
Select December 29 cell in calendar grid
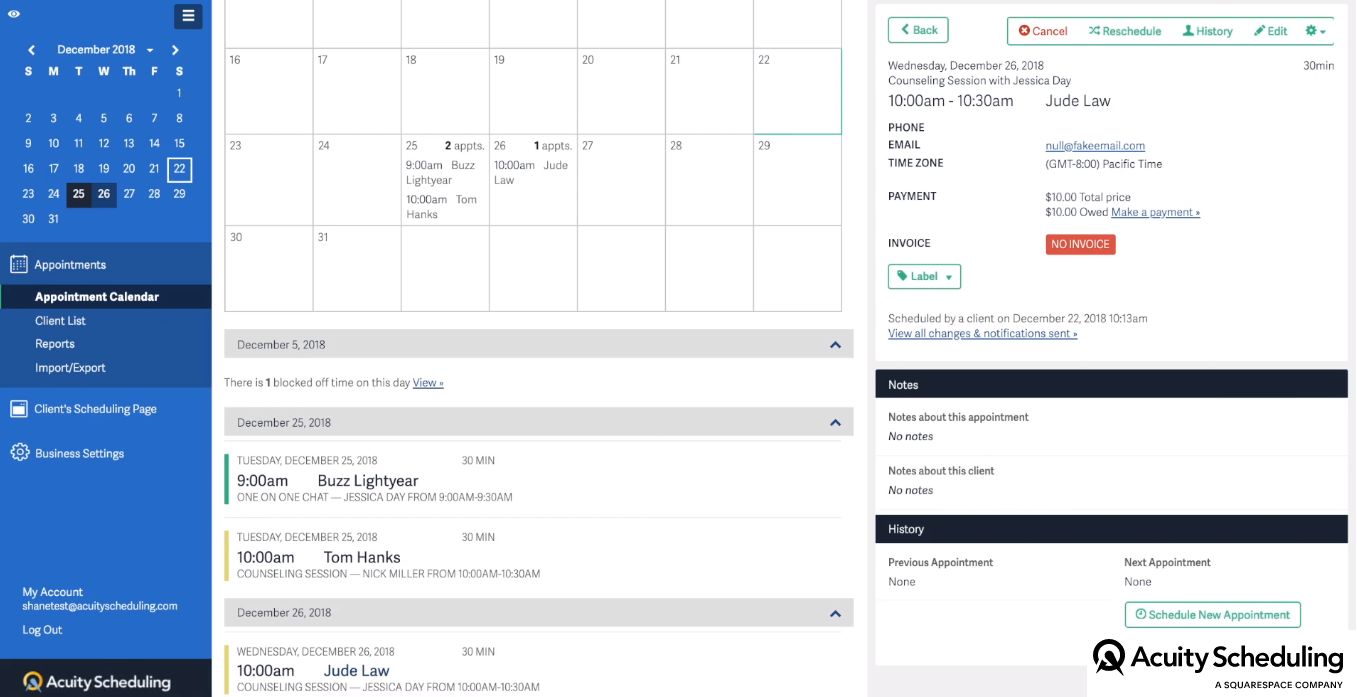coord(797,180)
